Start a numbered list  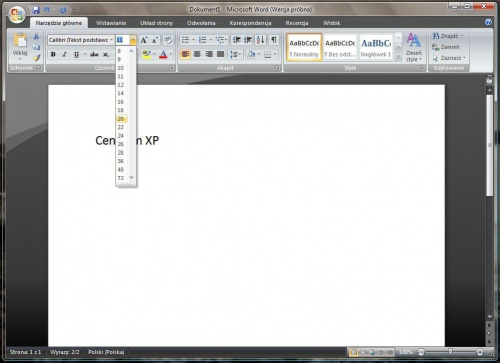pyautogui.click(x=202, y=40)
